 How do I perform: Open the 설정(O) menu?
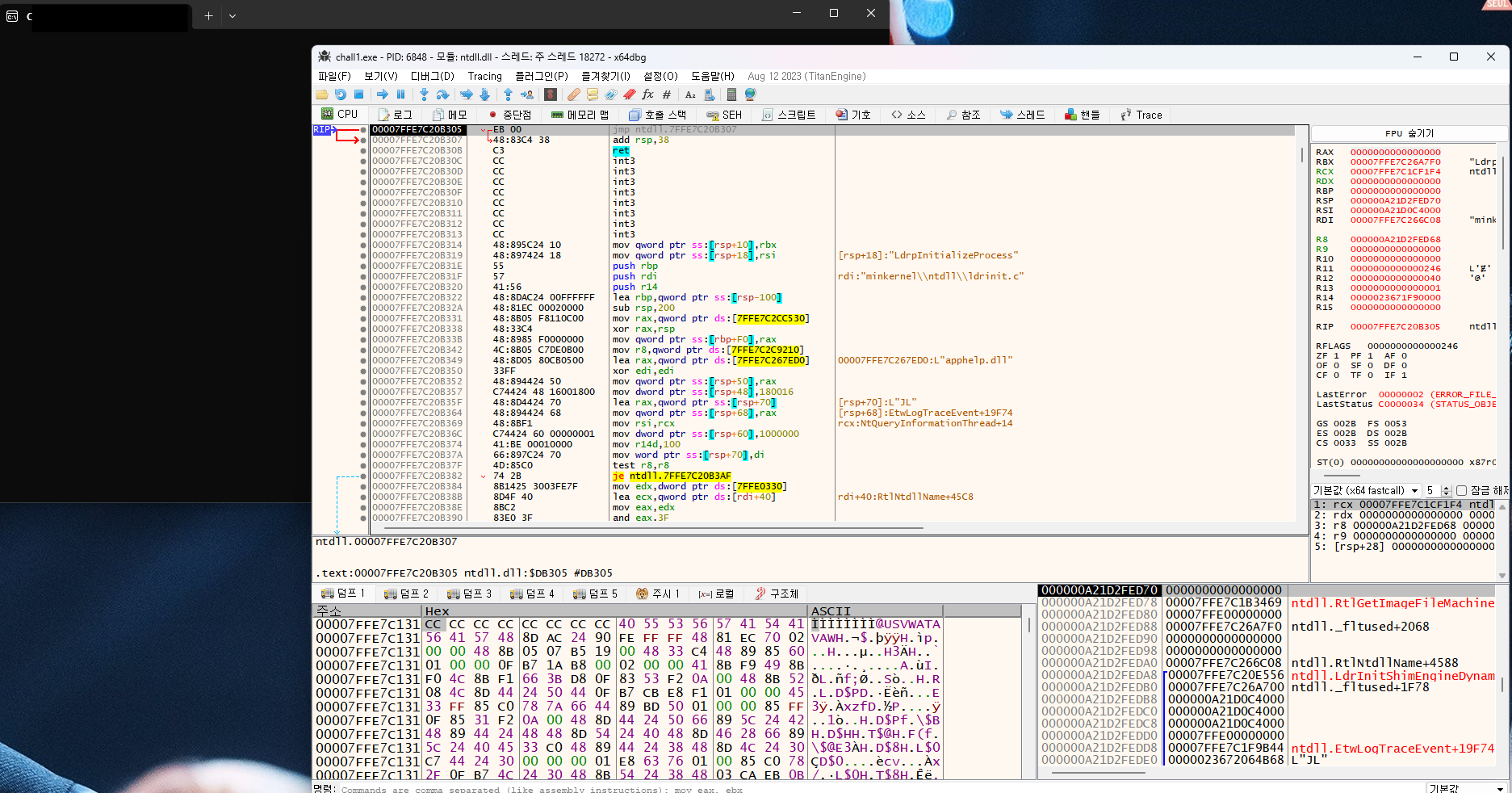(660, 76)
